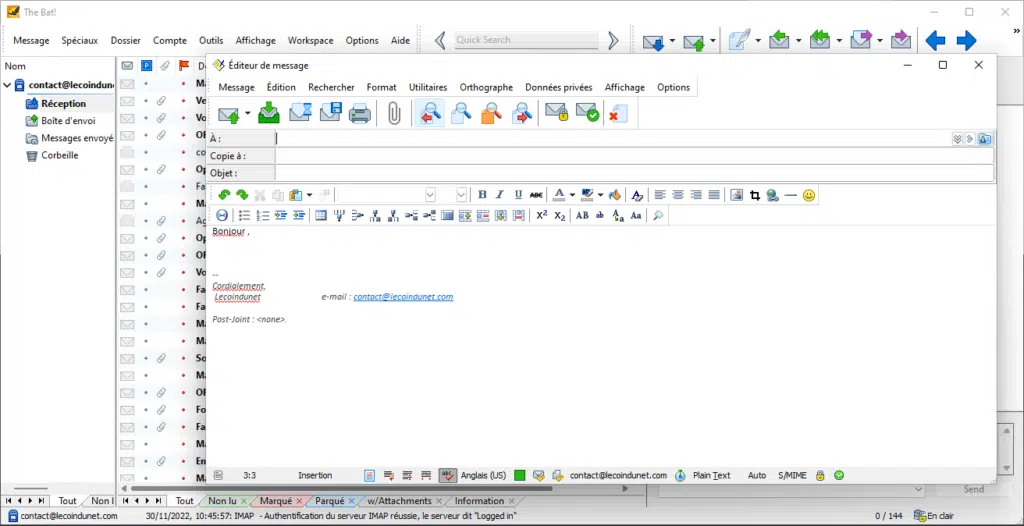Switch to the w/Attachments tab
Viewport: 1024px width, 526px height.
coord(399,501)
